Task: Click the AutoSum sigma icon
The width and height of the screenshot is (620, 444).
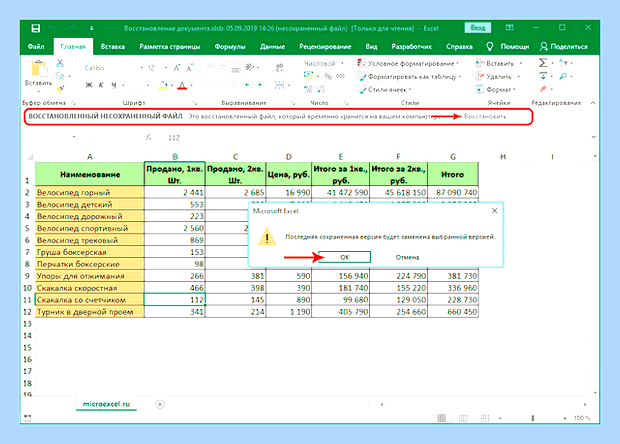Action: click(543, 63)
